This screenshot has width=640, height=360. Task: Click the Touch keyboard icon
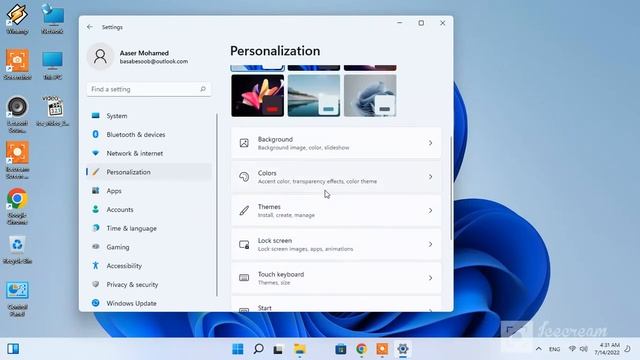[244, 278]
